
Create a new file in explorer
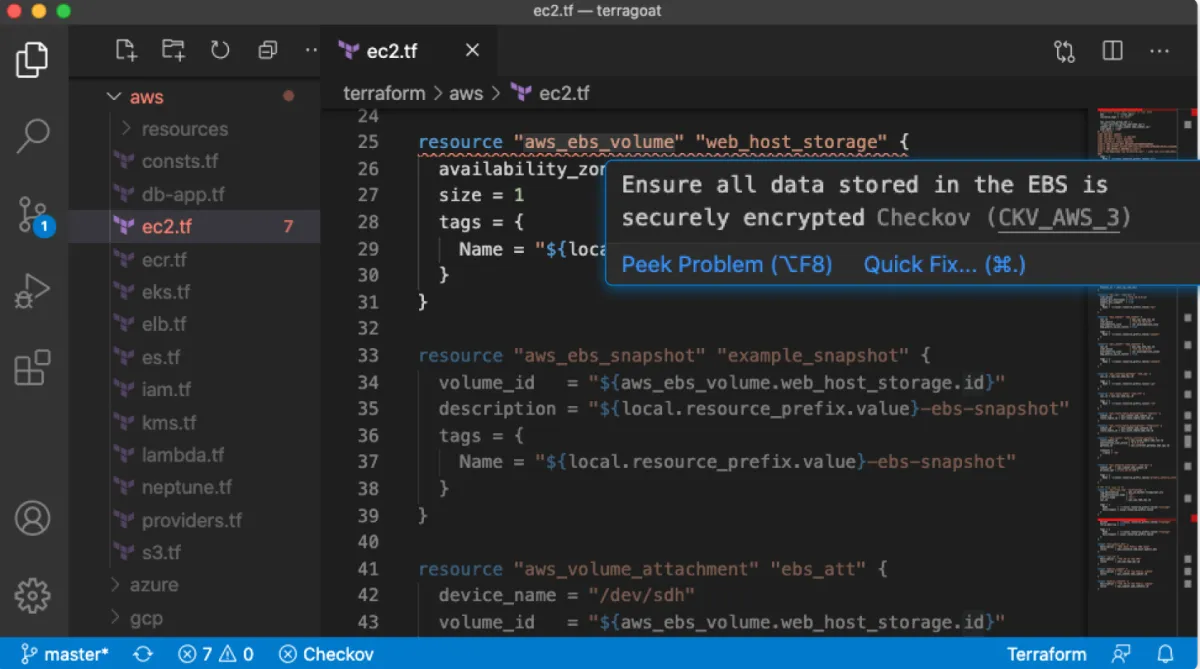[x=126, y=50]
